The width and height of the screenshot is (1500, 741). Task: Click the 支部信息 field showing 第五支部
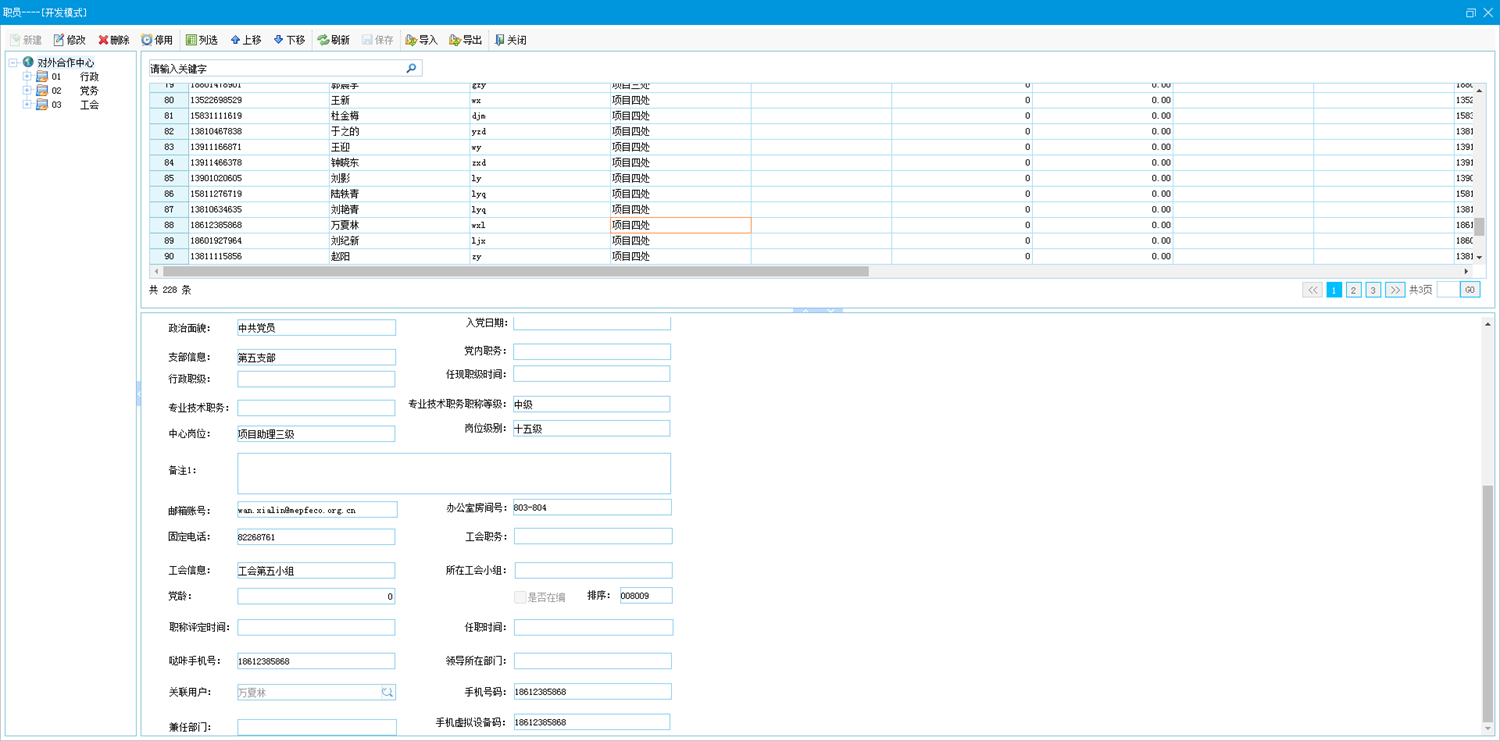point(316,357)
